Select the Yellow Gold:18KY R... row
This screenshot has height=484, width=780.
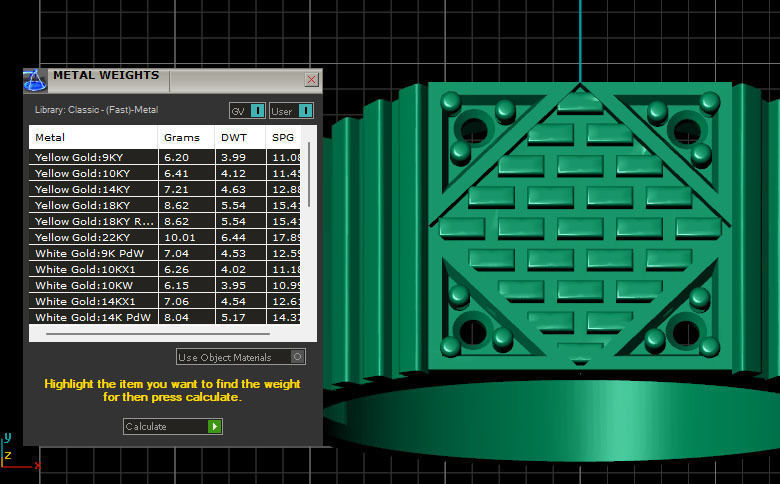165,221
